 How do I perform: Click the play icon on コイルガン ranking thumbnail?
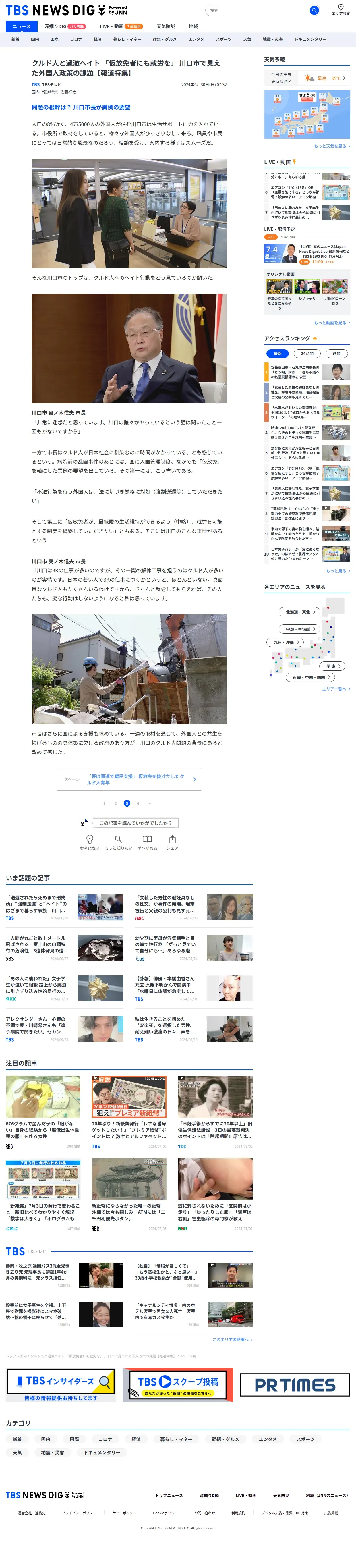[x=326, y=508]
